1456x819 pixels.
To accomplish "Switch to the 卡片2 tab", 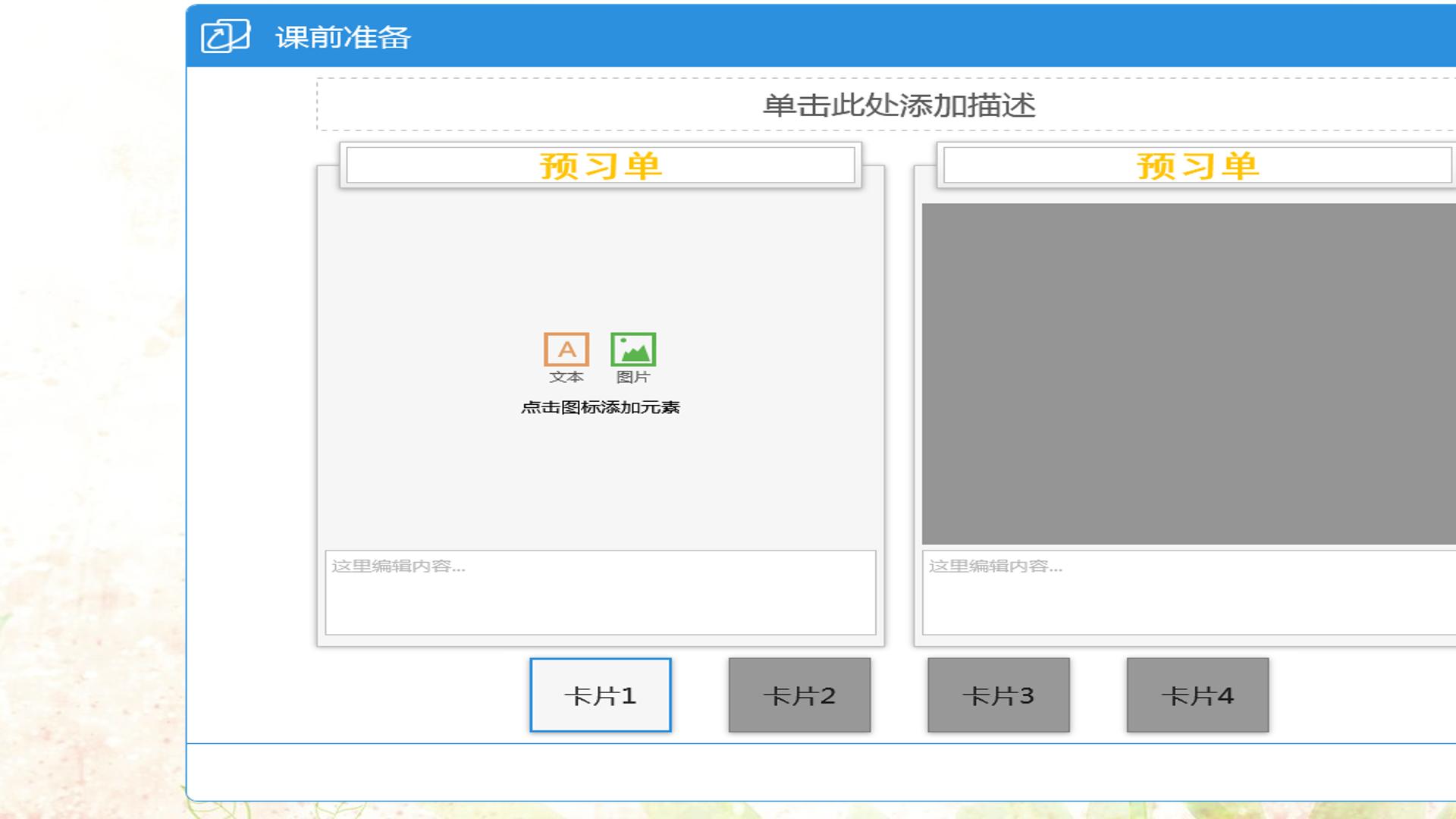I will pyautogui.click(x=799, y=695).
